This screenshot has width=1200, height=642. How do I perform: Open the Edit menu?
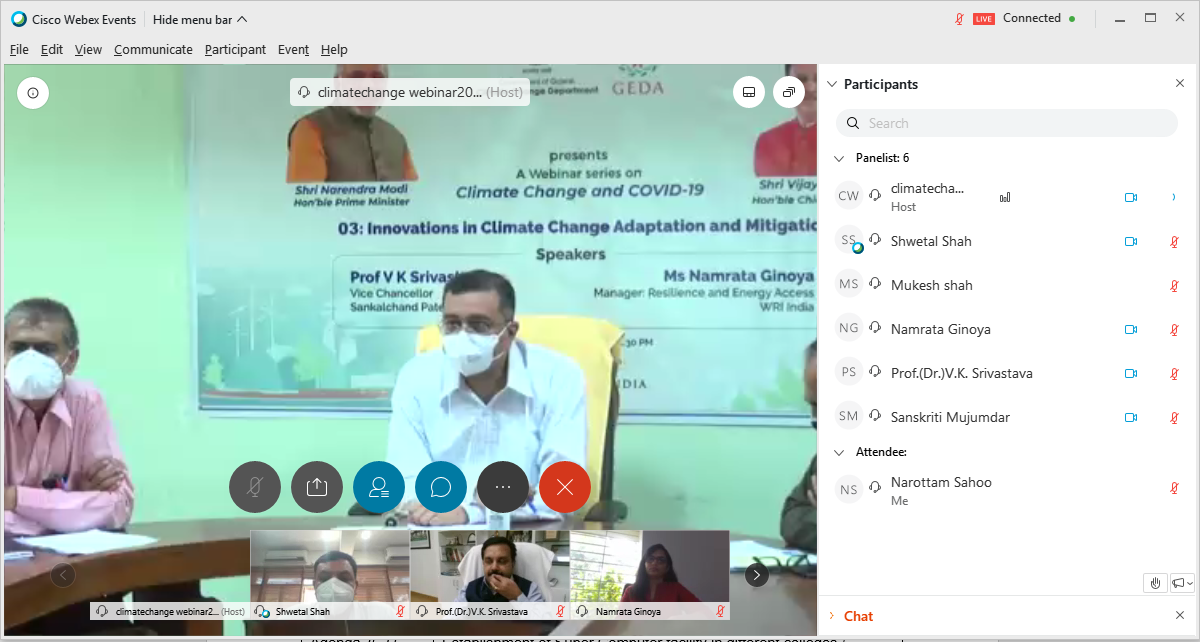click(52, 49)
